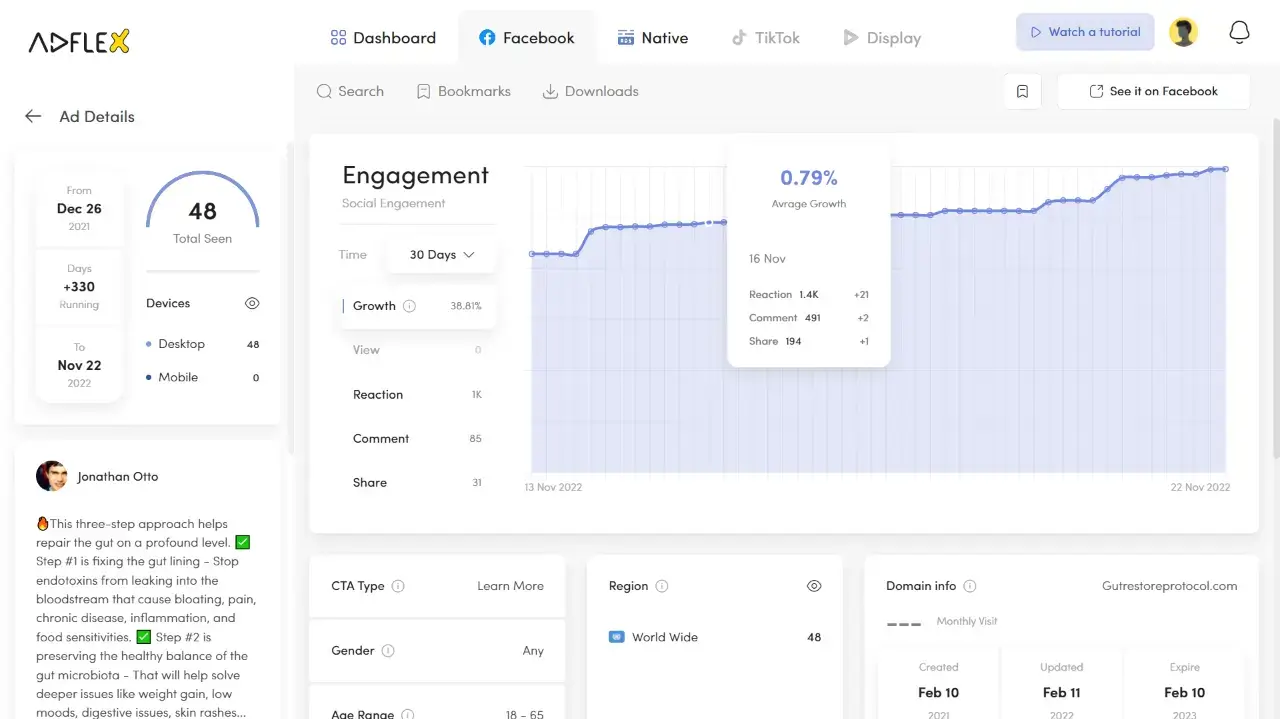Switch to the TikTok tab
Image resolution: width=1280 pixels, height=719 pixels.
765,37
